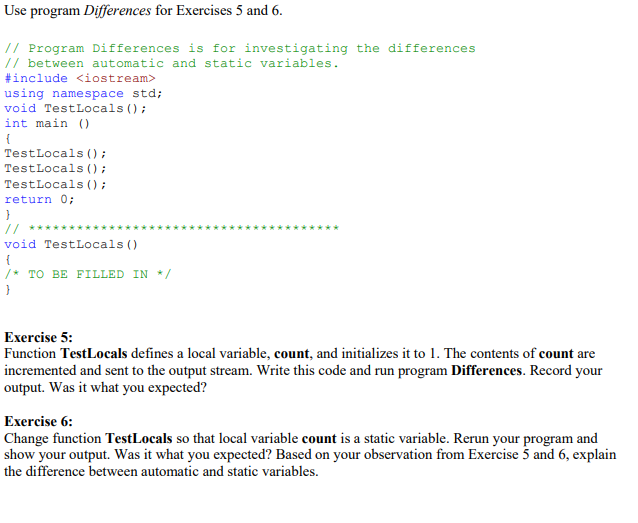Click the 'int main ()' line
The image size is (638, 523).
47,123
